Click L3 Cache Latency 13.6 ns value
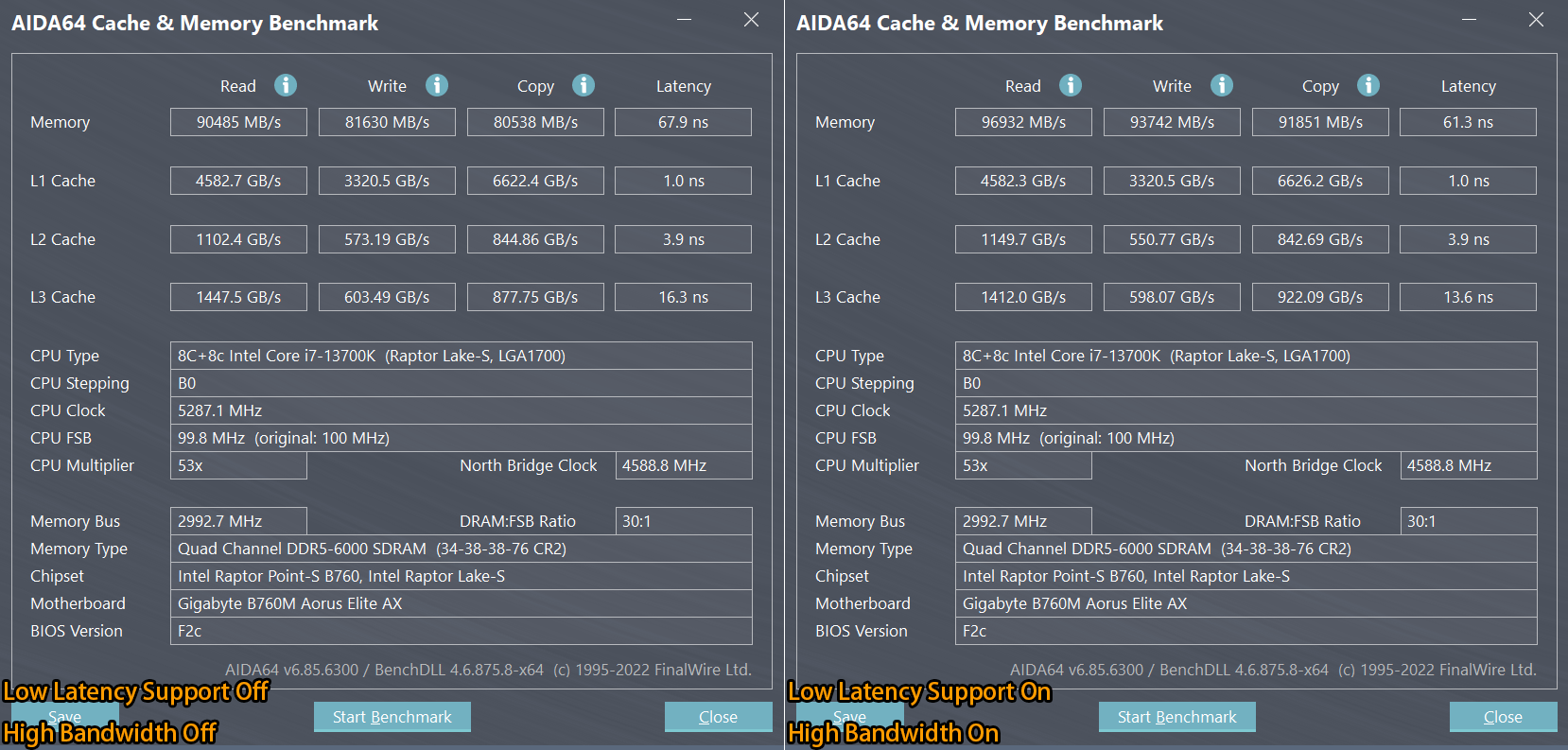1568x750 pixels. (x=1468, y=297)
